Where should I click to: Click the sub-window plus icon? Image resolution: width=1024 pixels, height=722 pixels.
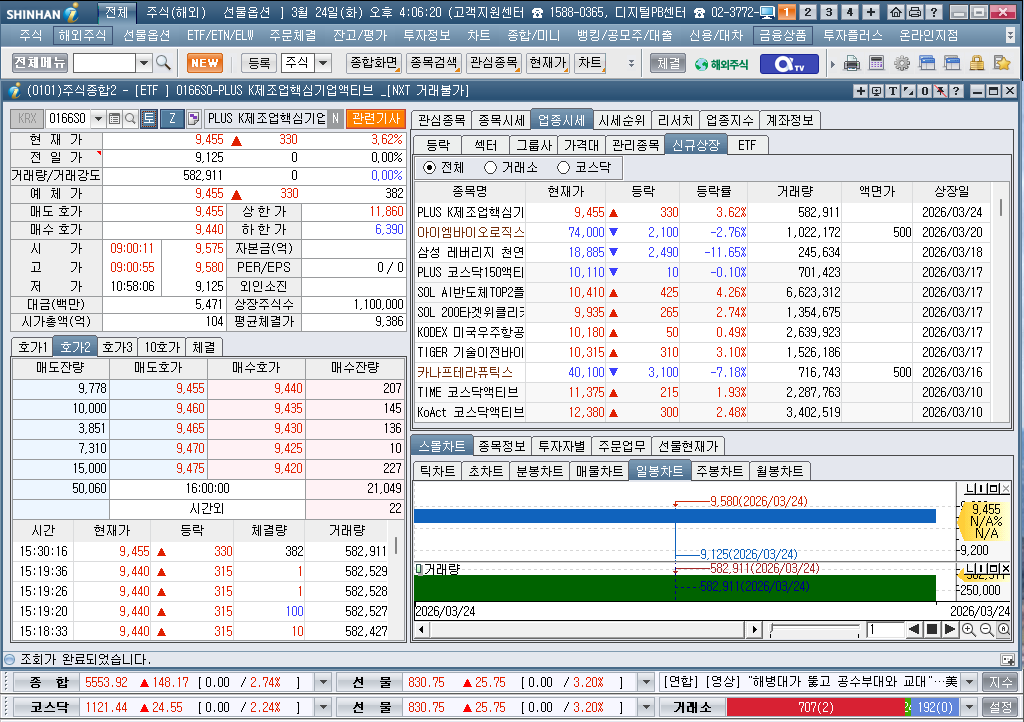[861, 91]
